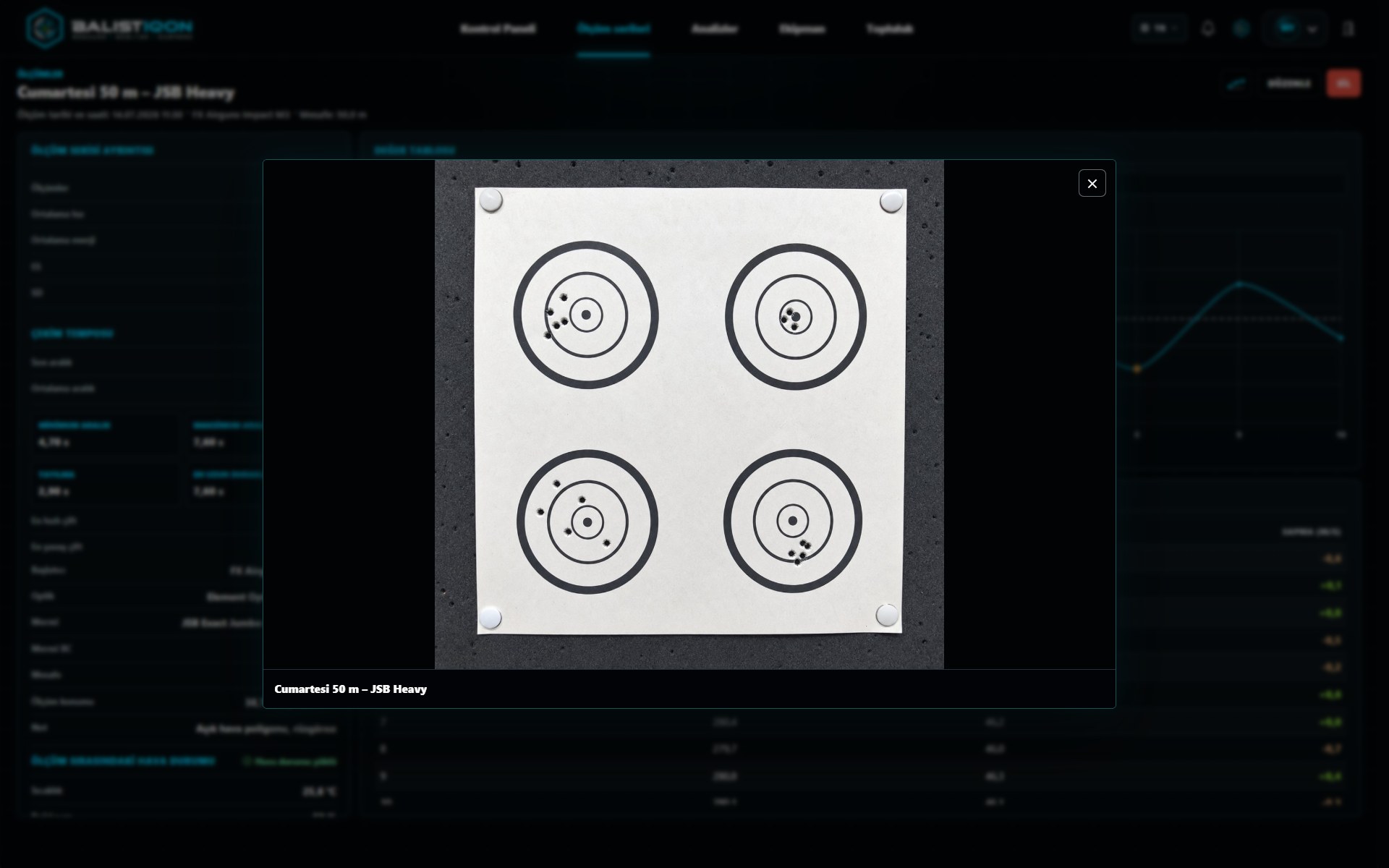Click the Balistikon hexagon logo
This screenshot has width=1389, height=868.
click(44, 28)
